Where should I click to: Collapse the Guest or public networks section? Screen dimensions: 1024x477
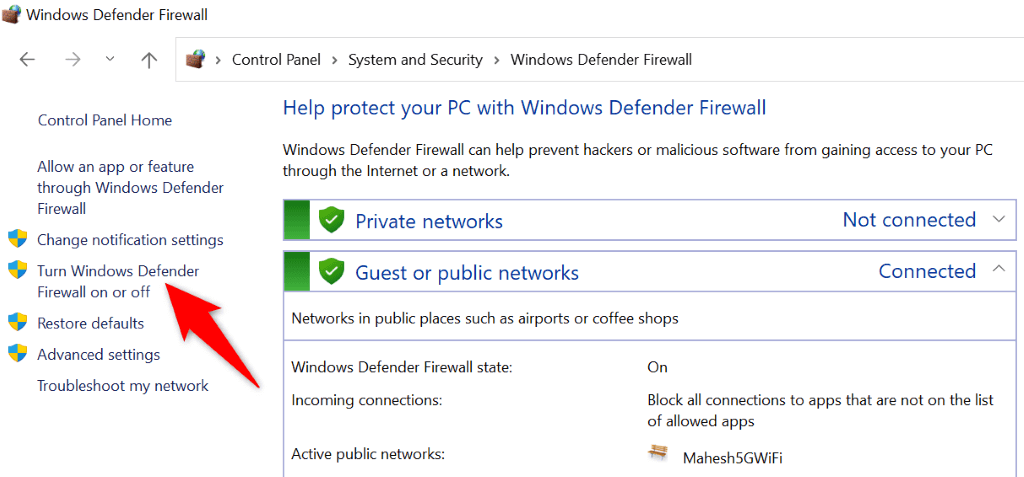coord(998,271)
